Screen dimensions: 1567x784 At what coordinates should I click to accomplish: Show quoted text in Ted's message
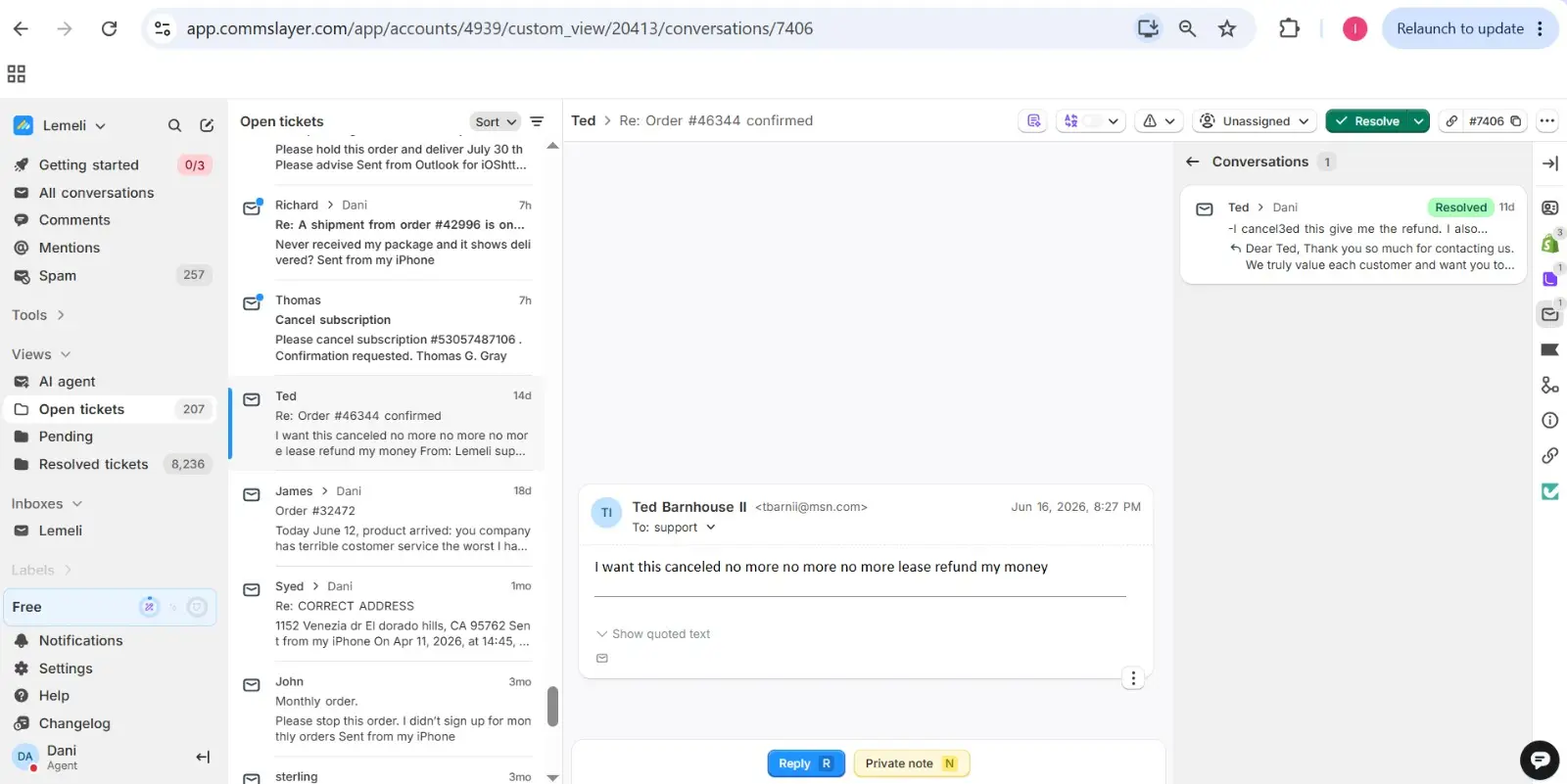[653, 634]
